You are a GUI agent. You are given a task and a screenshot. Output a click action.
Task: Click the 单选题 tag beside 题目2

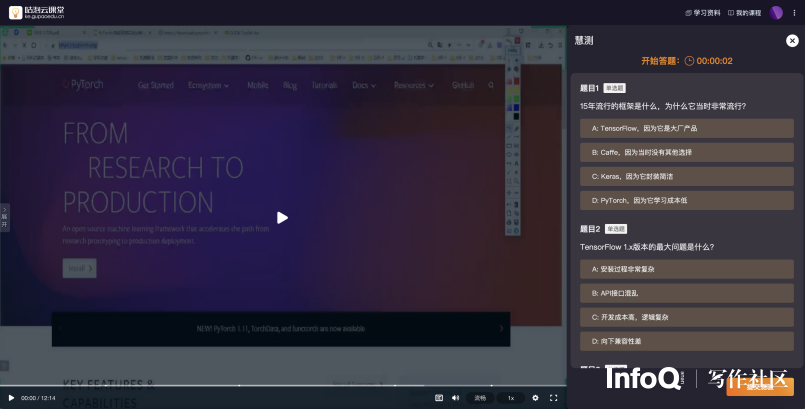[616, 229]
